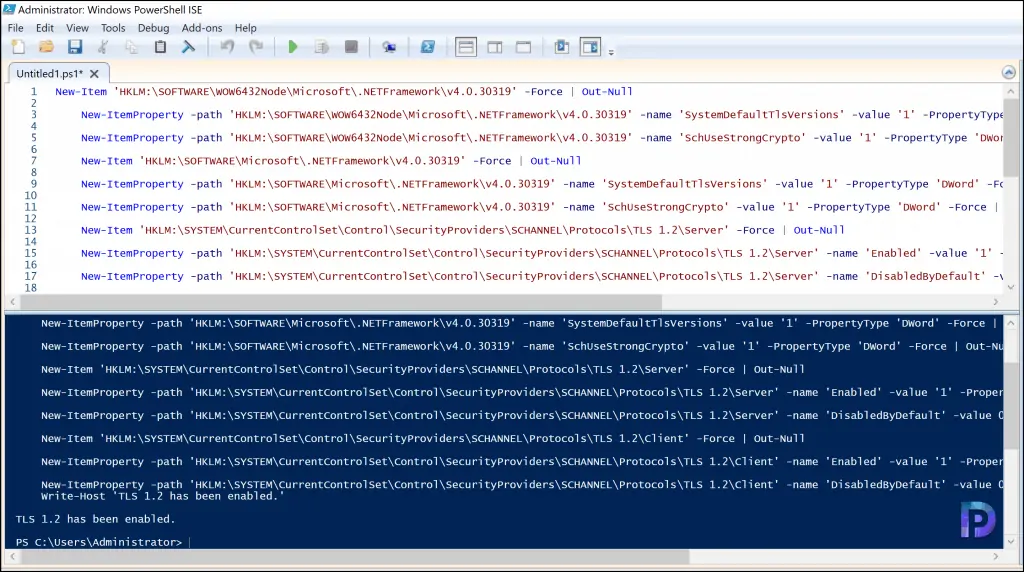Click script line 1 New-Item command
The image size is (1024, 572).
[344, 91]
